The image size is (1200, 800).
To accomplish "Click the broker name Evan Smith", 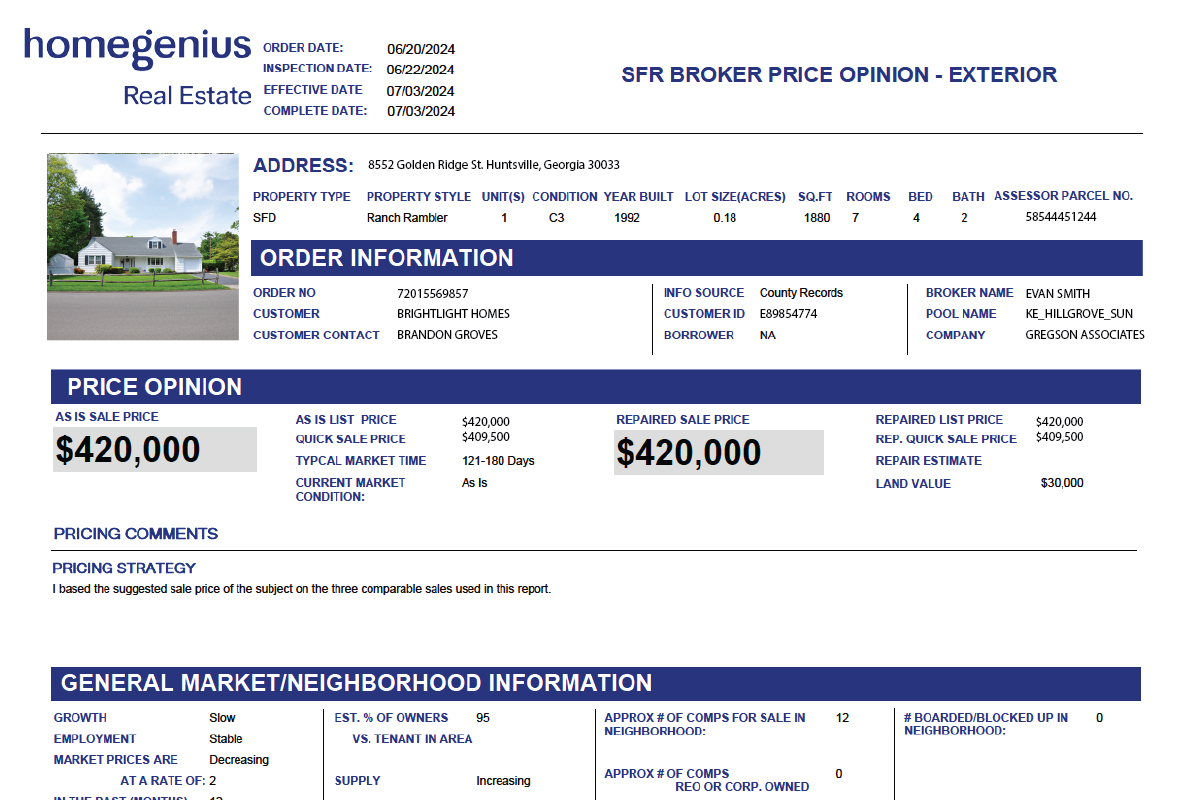I will tap(1059, 294).
